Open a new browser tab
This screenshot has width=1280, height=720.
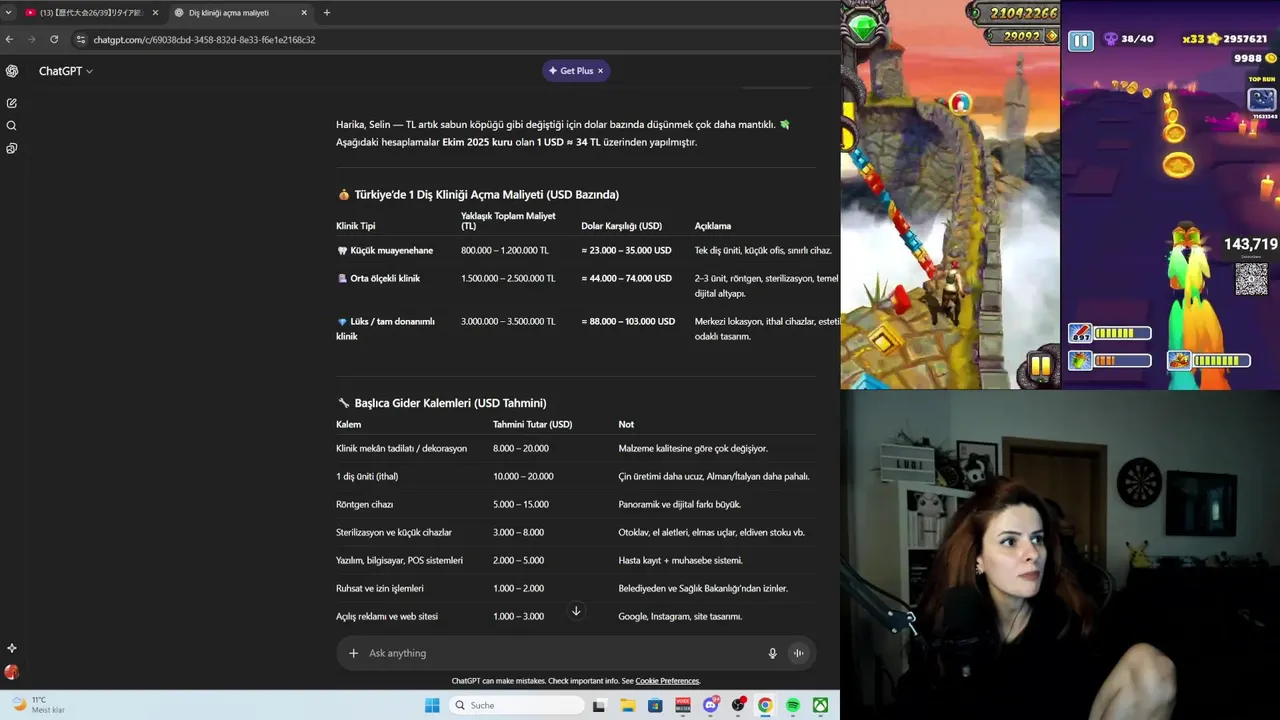(326, 13)
